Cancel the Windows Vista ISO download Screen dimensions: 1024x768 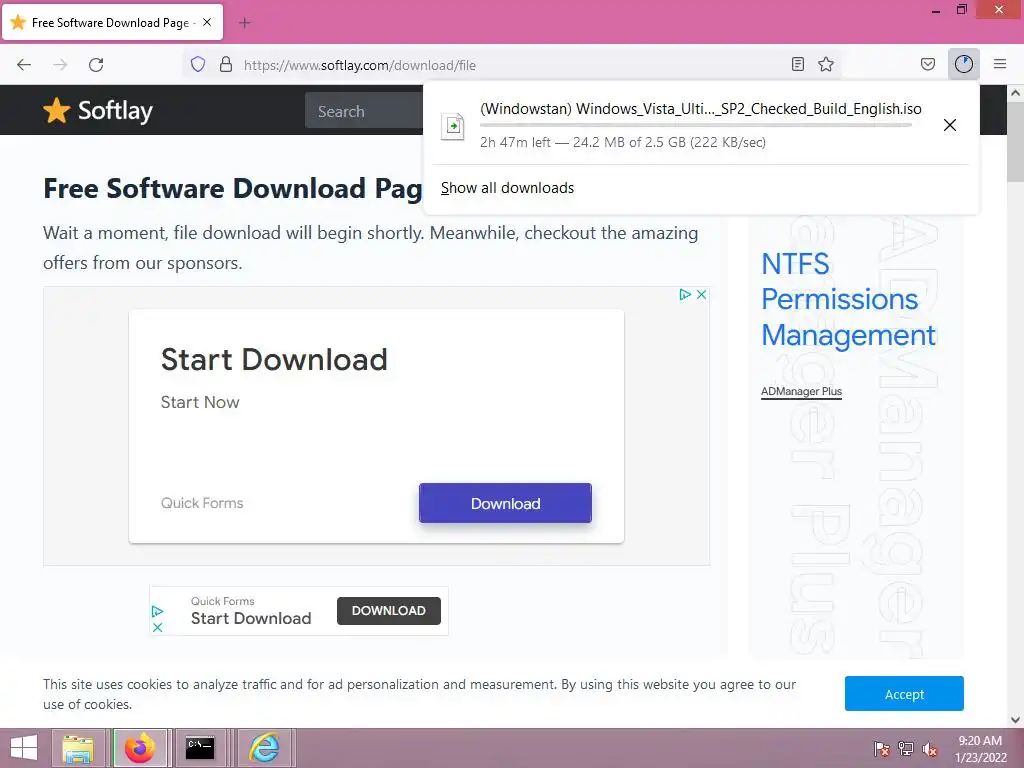click(950, 125)
